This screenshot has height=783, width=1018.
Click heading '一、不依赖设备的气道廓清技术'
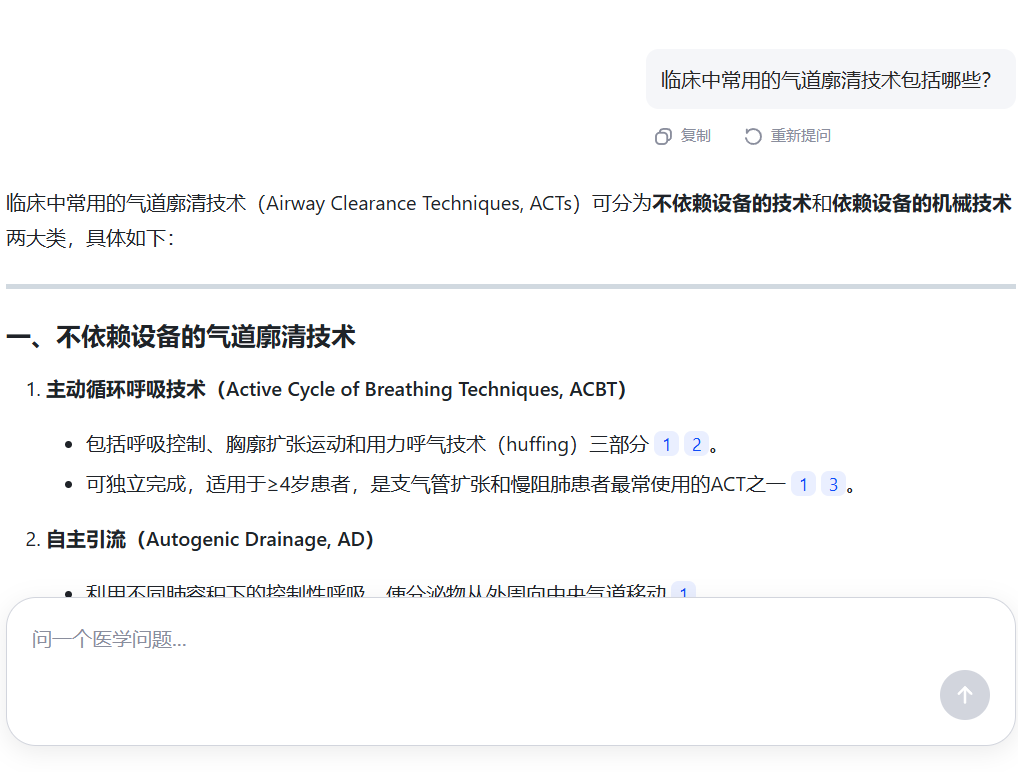(x=181, y=337)
